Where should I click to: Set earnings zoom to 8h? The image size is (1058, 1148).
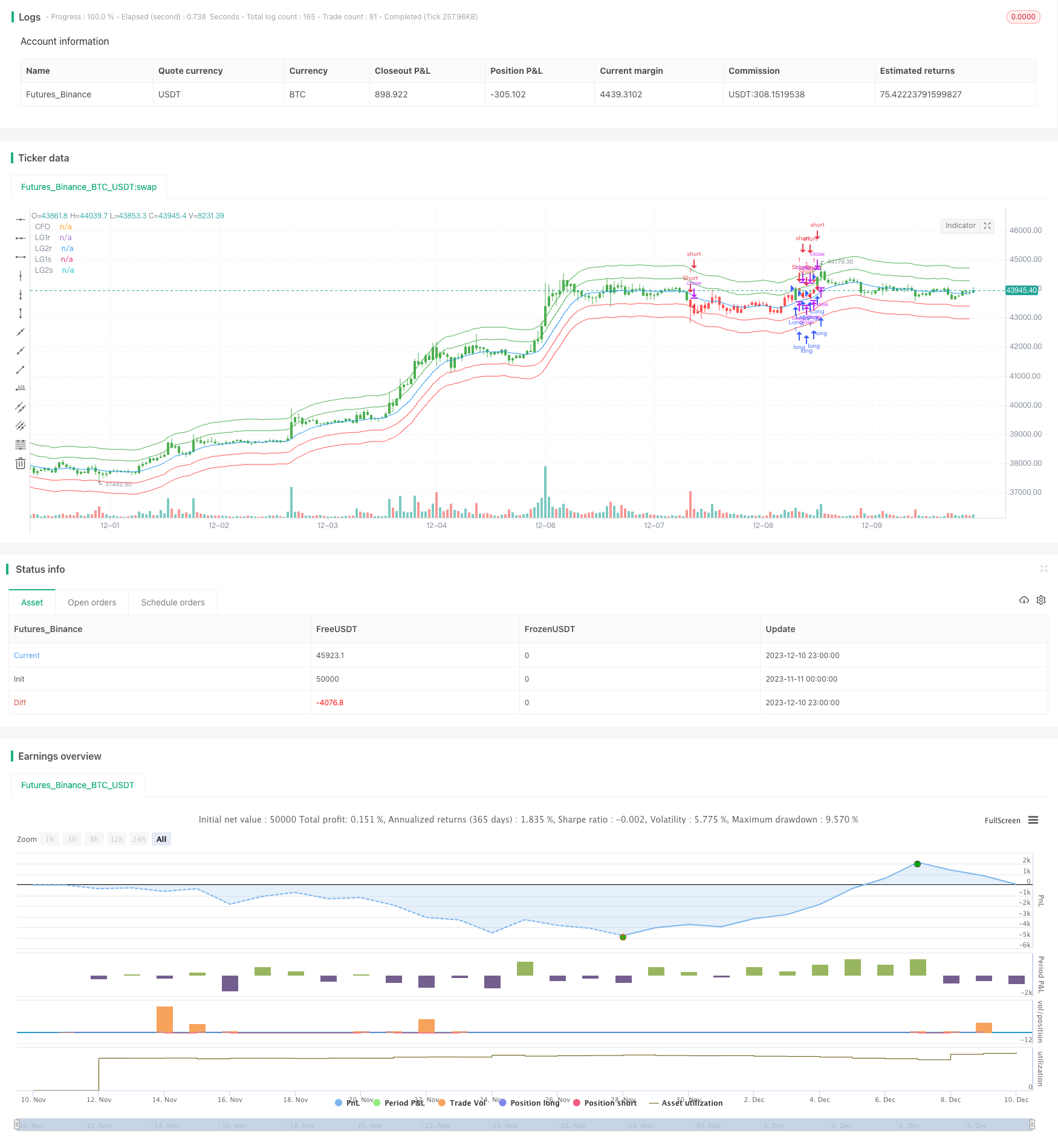click(x=94, y=839)
